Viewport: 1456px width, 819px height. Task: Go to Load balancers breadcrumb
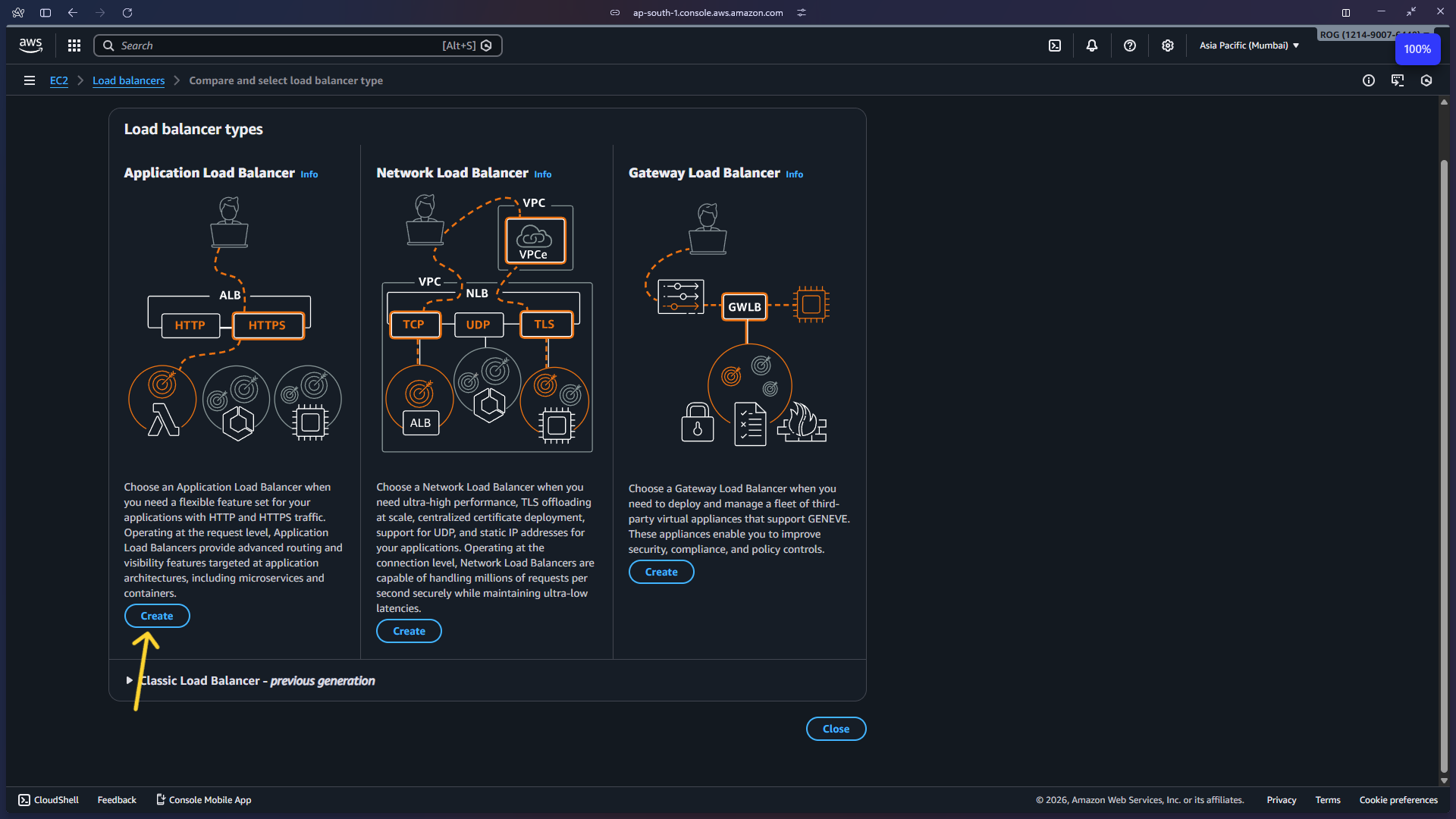tap(128, 80)
